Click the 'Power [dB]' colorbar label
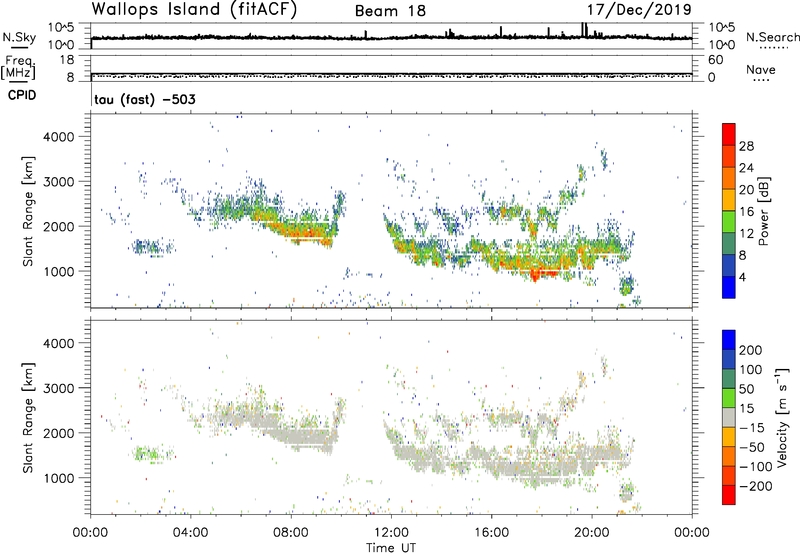Image resolution: width=800 pixels, height=554 pixels. [764, 211]
